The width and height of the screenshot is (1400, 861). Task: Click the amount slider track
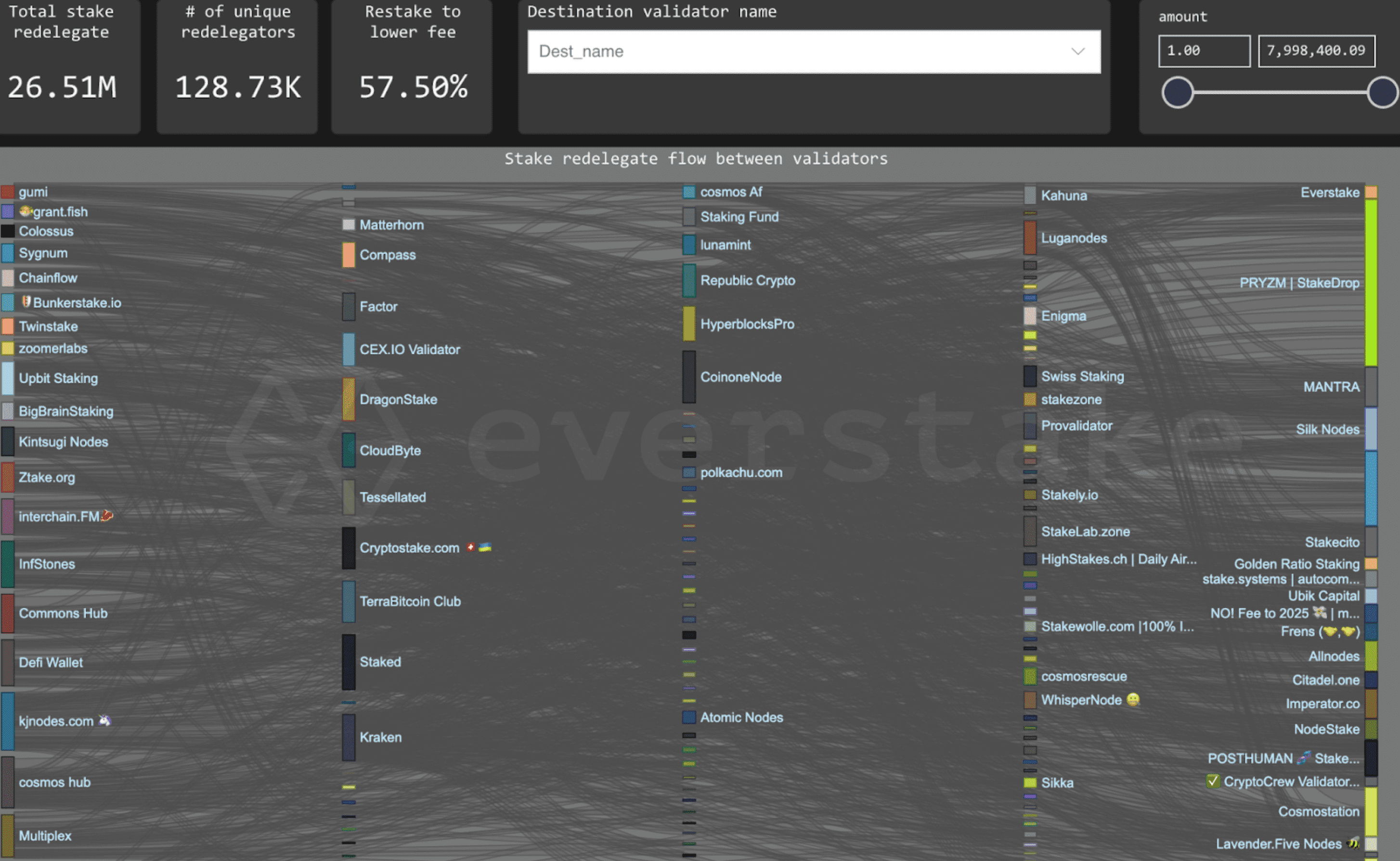1280,92
